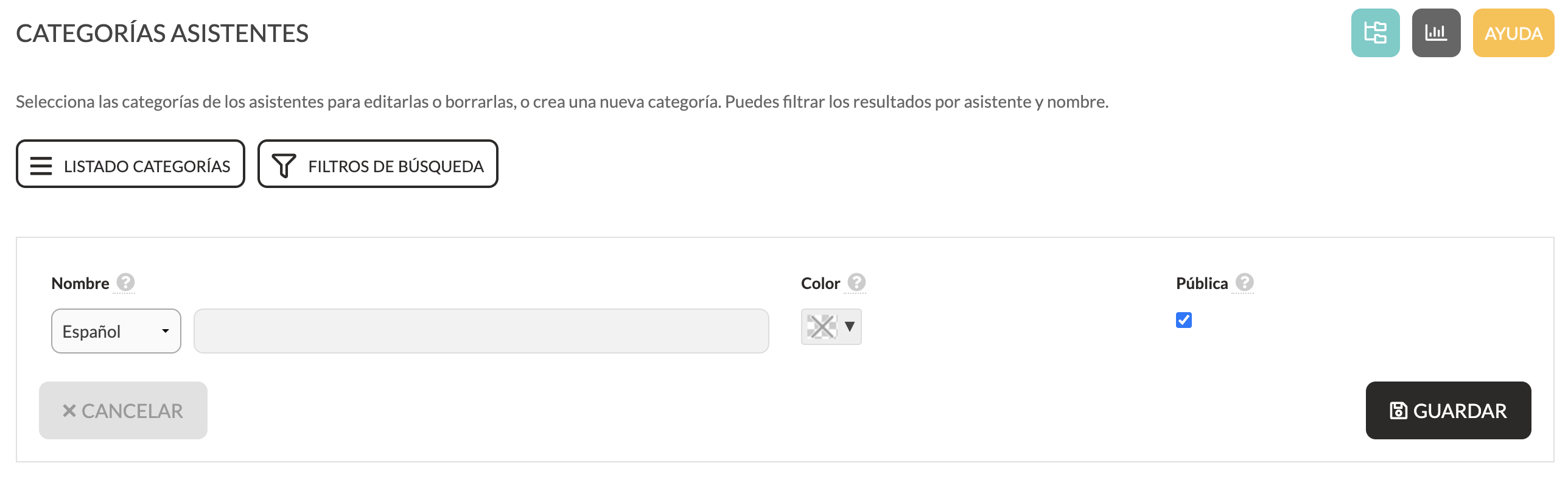Open the Listado Categorías tab
Screen dimensions: 1568x488
tap(130, 164)
